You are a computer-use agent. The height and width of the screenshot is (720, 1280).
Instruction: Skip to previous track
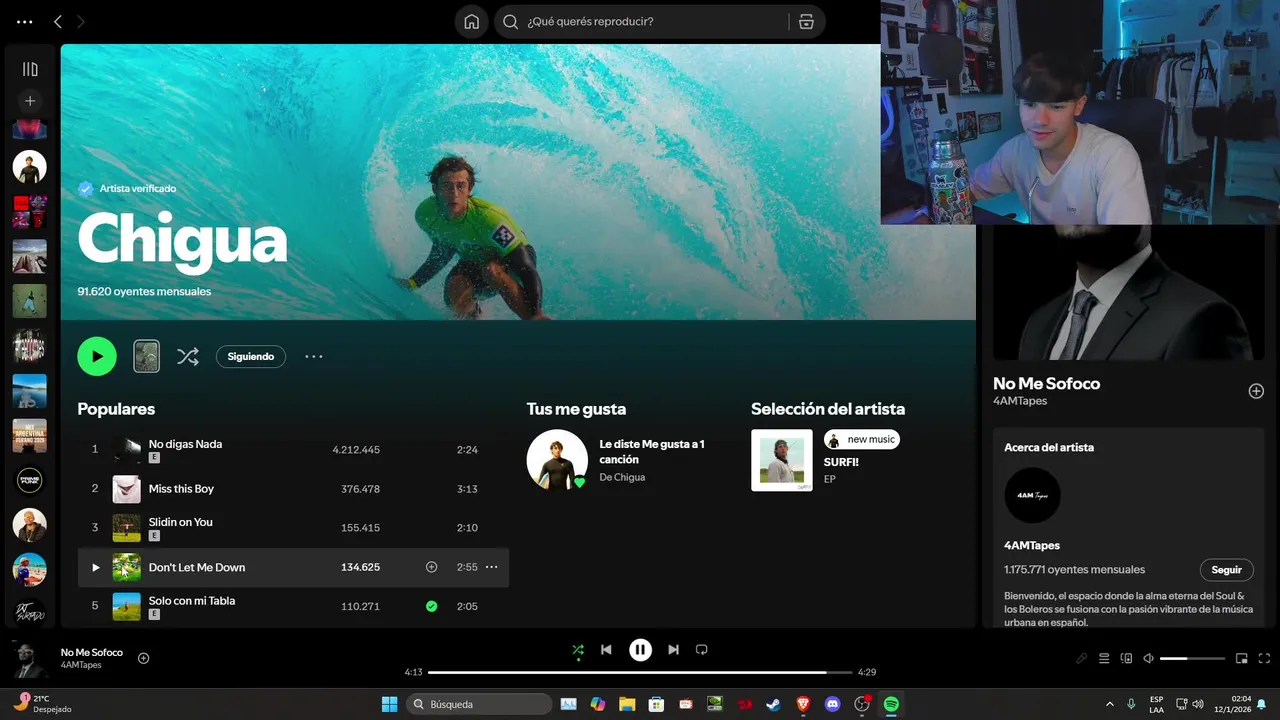point(606,650)
